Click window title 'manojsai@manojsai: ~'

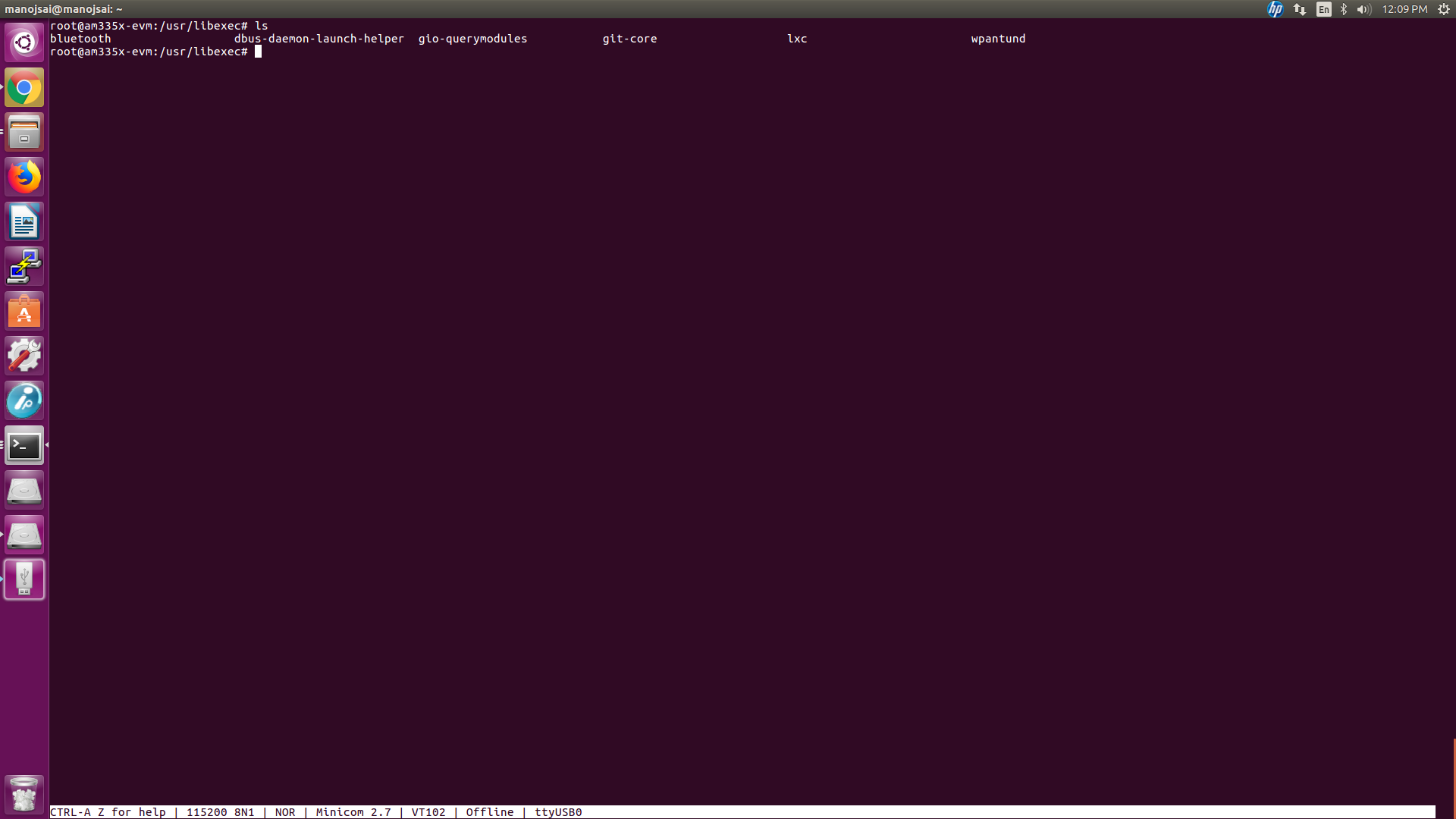click(64, 9)
